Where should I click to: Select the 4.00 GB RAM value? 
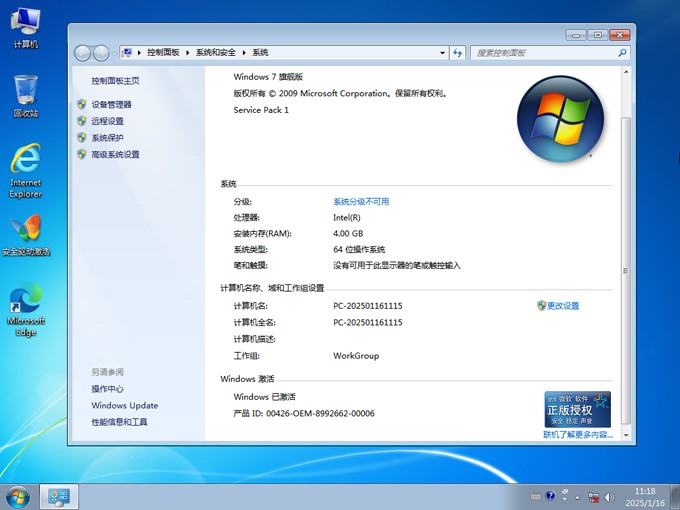[x=348, y=233]
